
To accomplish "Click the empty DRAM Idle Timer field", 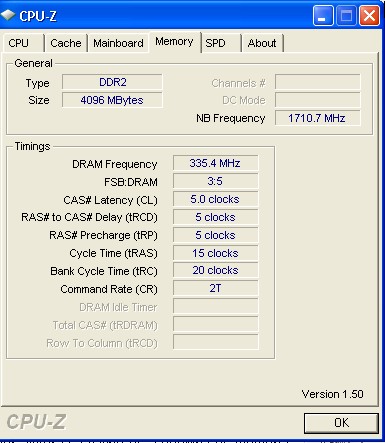I will [x=215, y=306].
